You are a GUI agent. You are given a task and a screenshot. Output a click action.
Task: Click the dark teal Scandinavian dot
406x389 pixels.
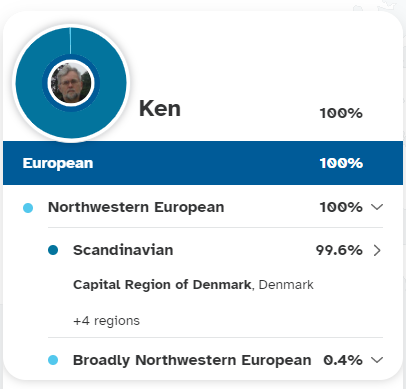coord(53,250)
